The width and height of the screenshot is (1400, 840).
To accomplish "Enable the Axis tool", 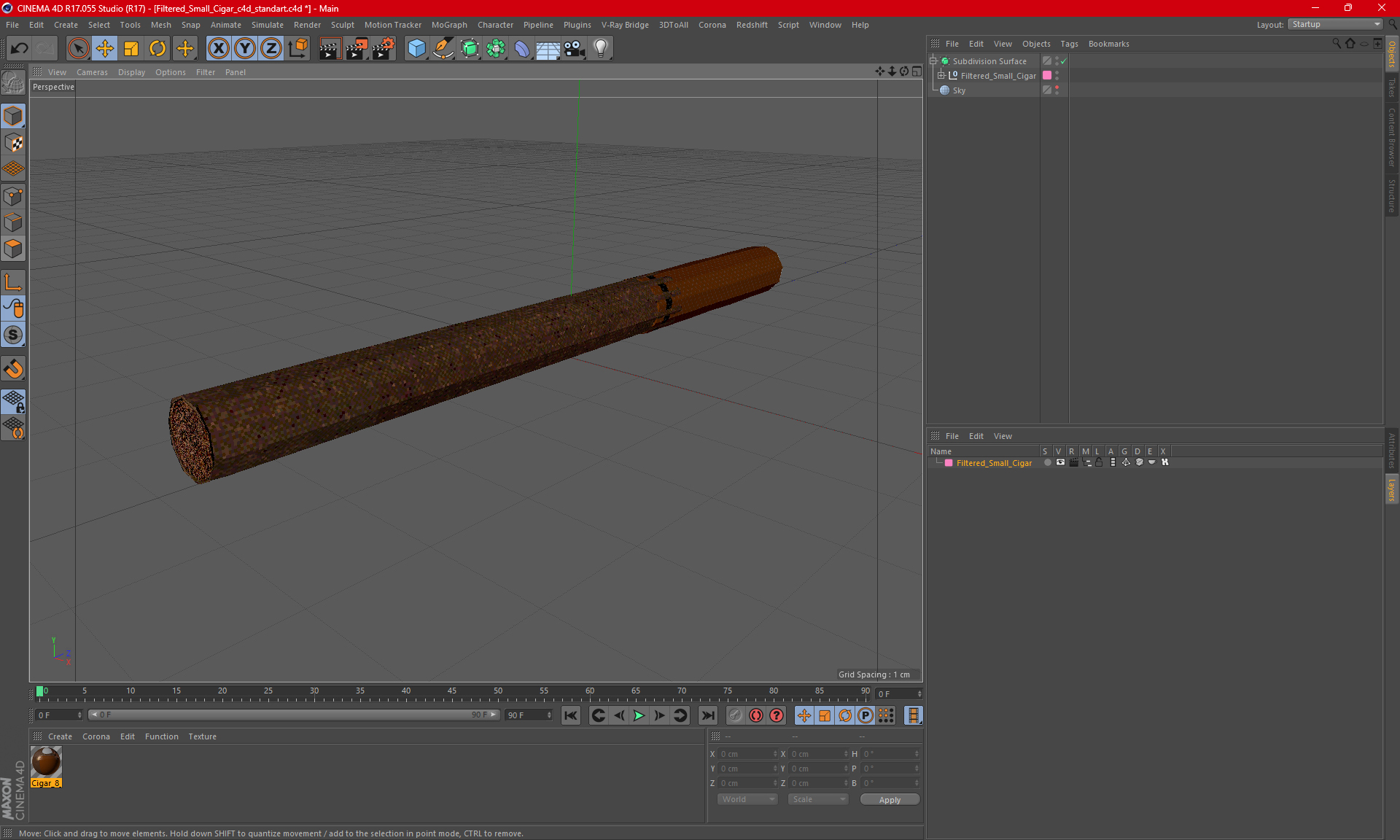I will [x=13, y=283].
